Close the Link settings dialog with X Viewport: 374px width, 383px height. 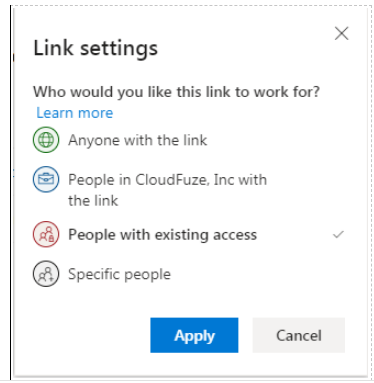(342, 33)
